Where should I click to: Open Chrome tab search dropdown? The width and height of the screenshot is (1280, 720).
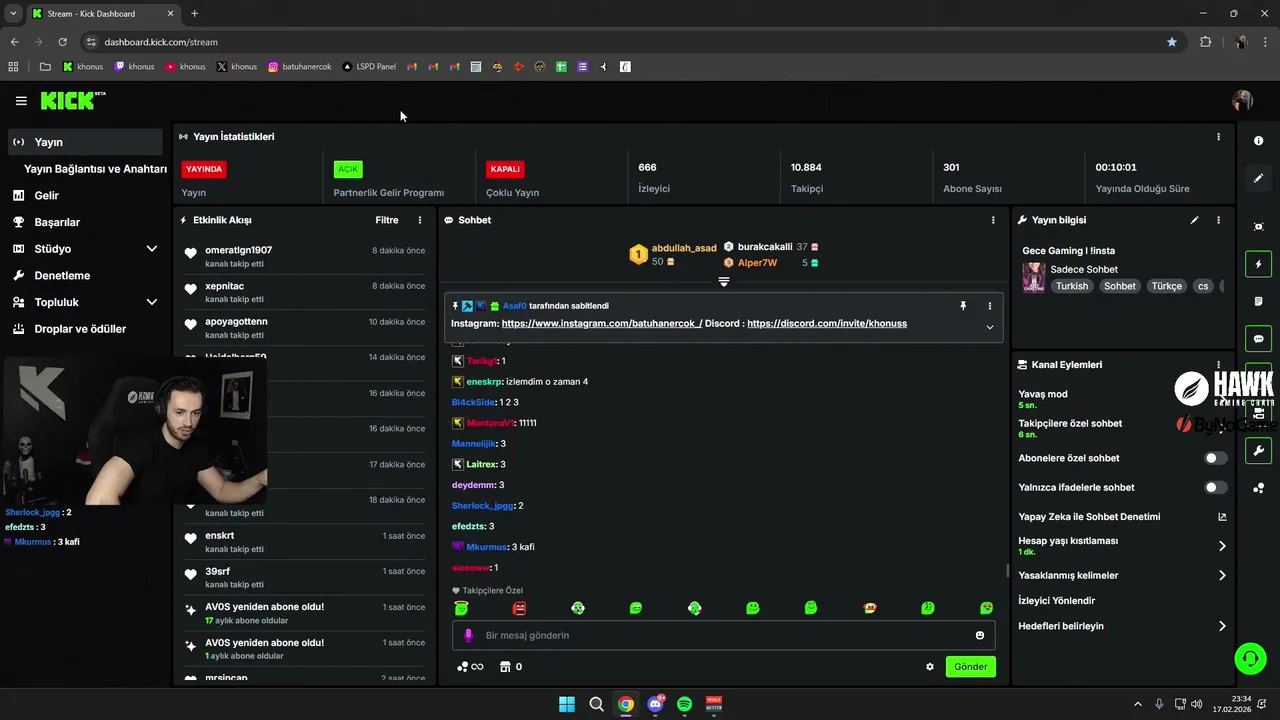click(13, 13)
